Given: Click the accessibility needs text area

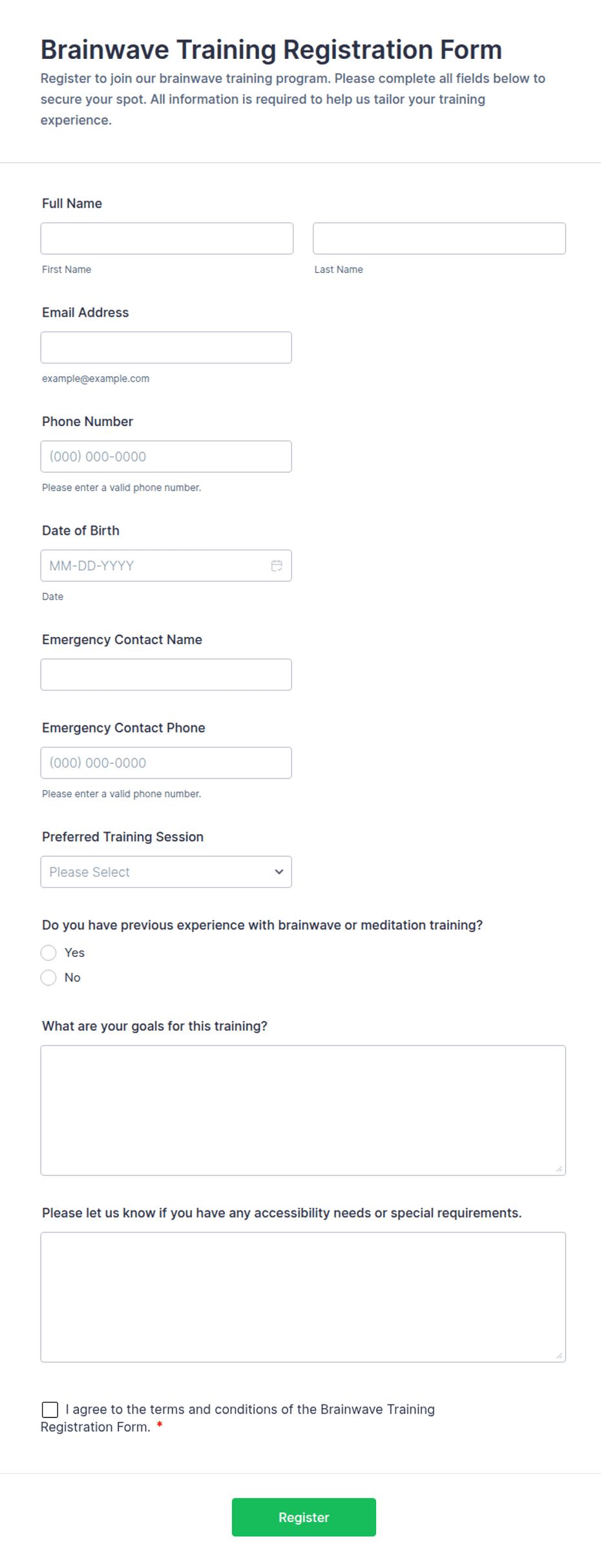Looking at the screenshot, I should tap(303, 1297).
